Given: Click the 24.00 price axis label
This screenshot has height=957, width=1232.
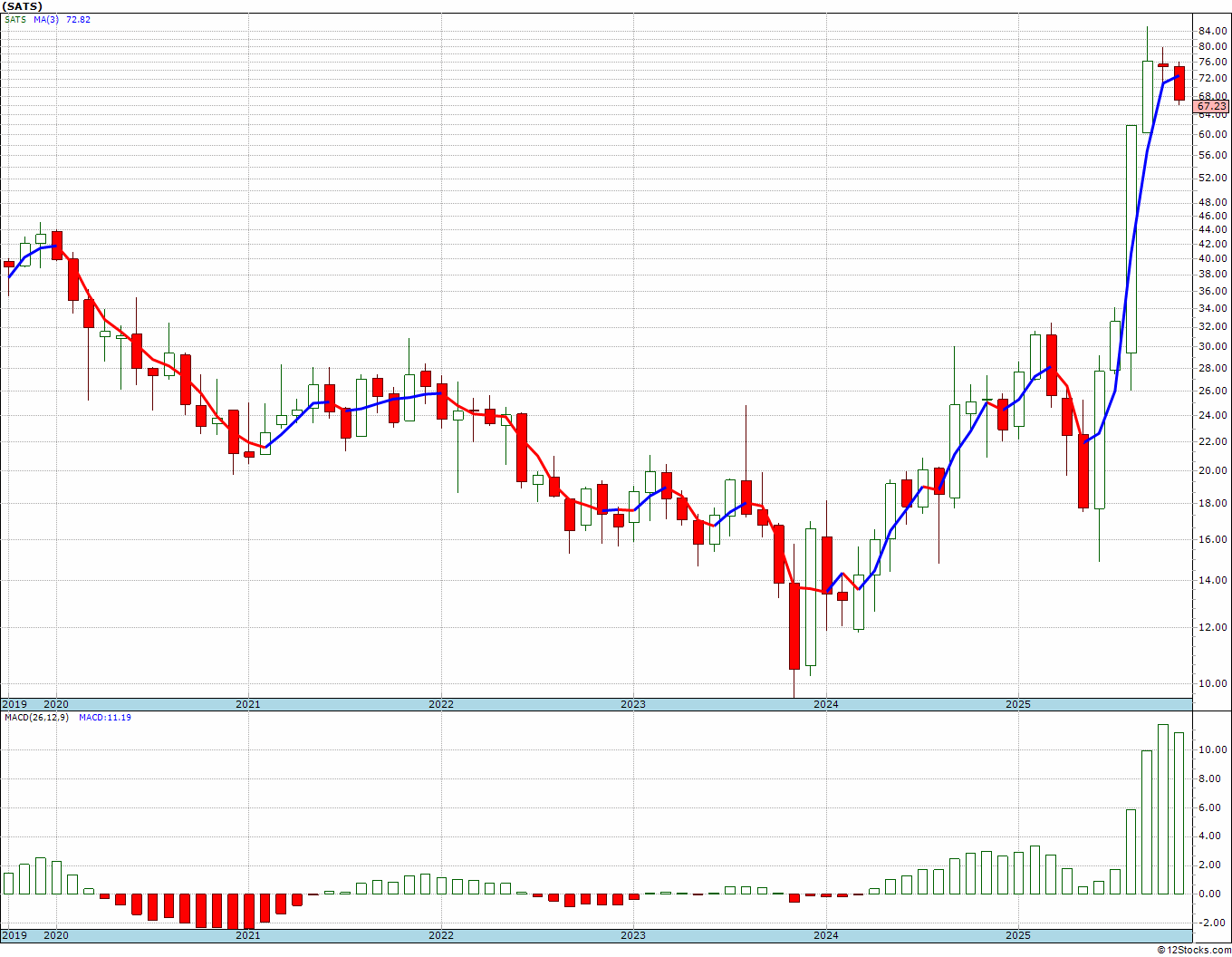Looking at the screenshot, I should (x=1212, y=416).
